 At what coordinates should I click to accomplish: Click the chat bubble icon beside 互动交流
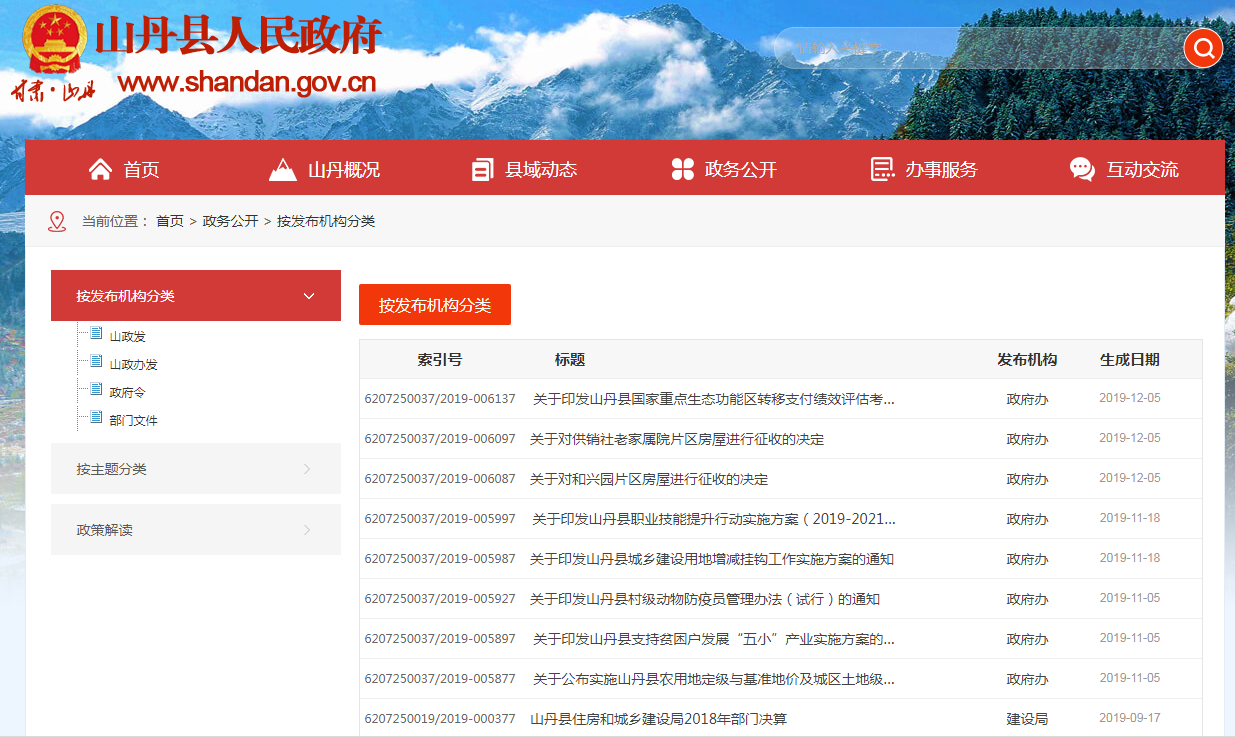[1082, 169]
